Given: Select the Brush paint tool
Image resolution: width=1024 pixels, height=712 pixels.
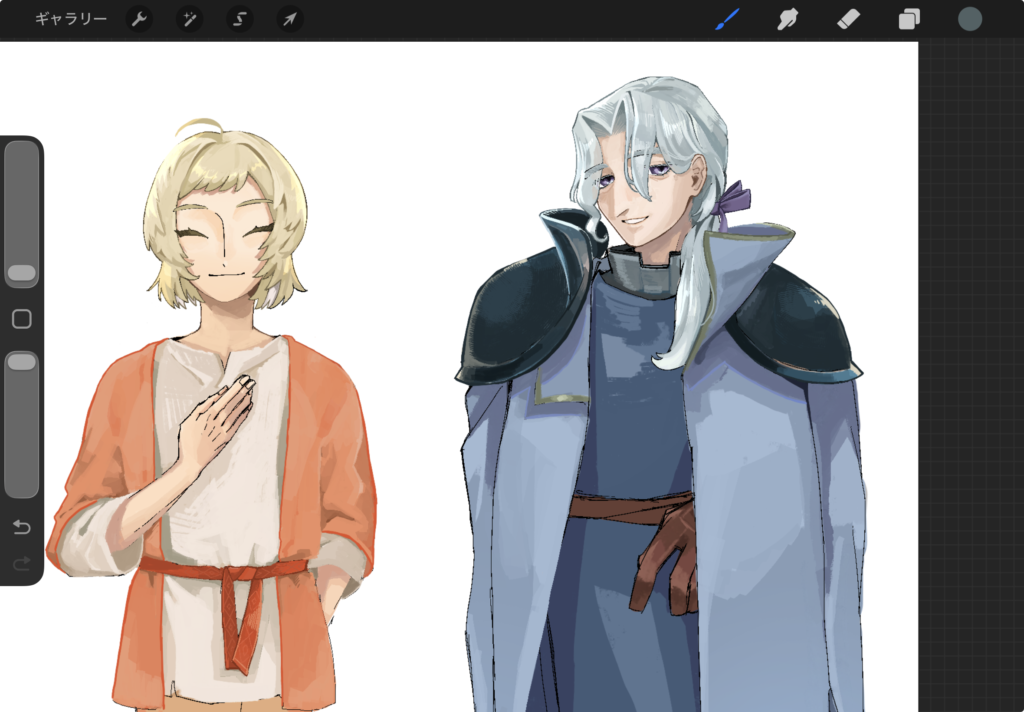Looking at the screenshot, I should point(727,19).
